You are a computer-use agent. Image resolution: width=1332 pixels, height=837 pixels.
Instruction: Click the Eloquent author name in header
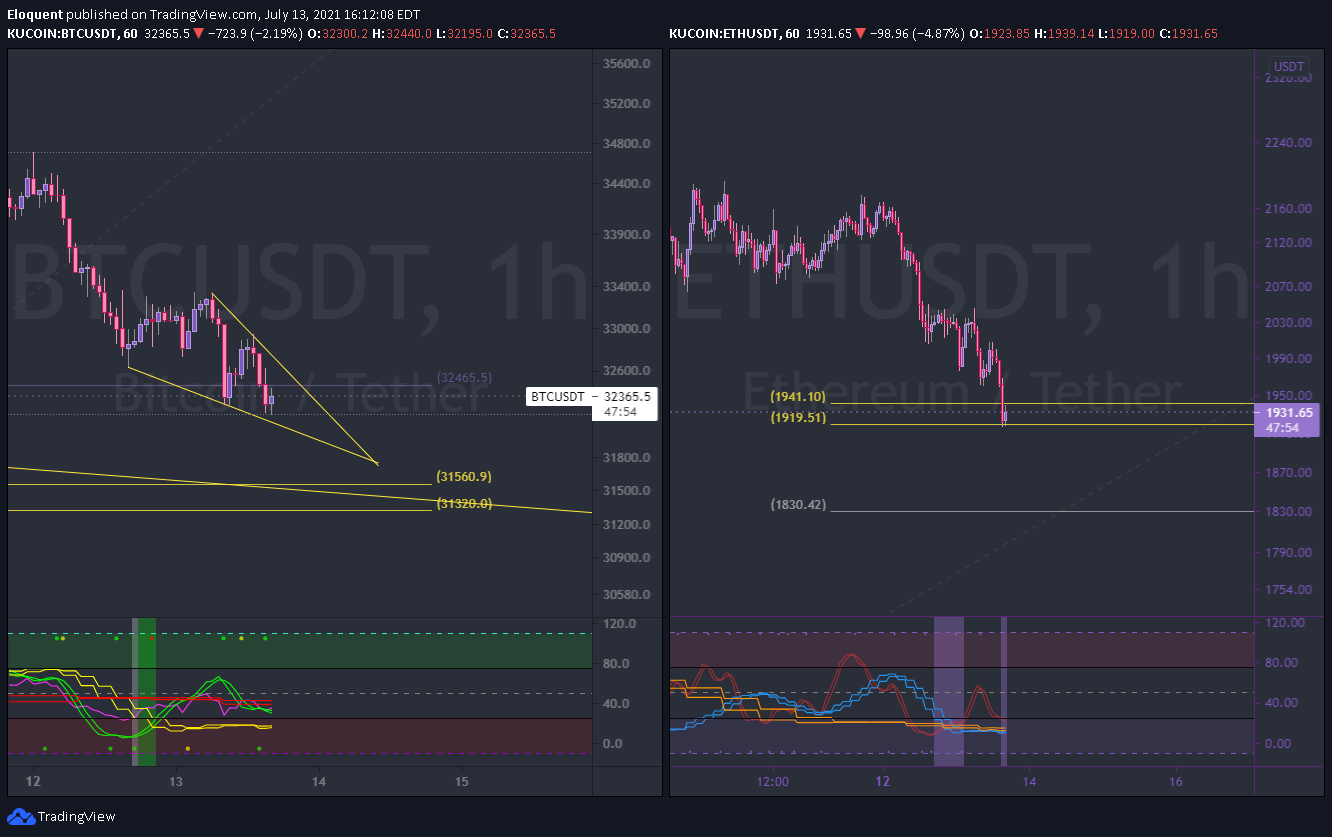pos(33,15)
